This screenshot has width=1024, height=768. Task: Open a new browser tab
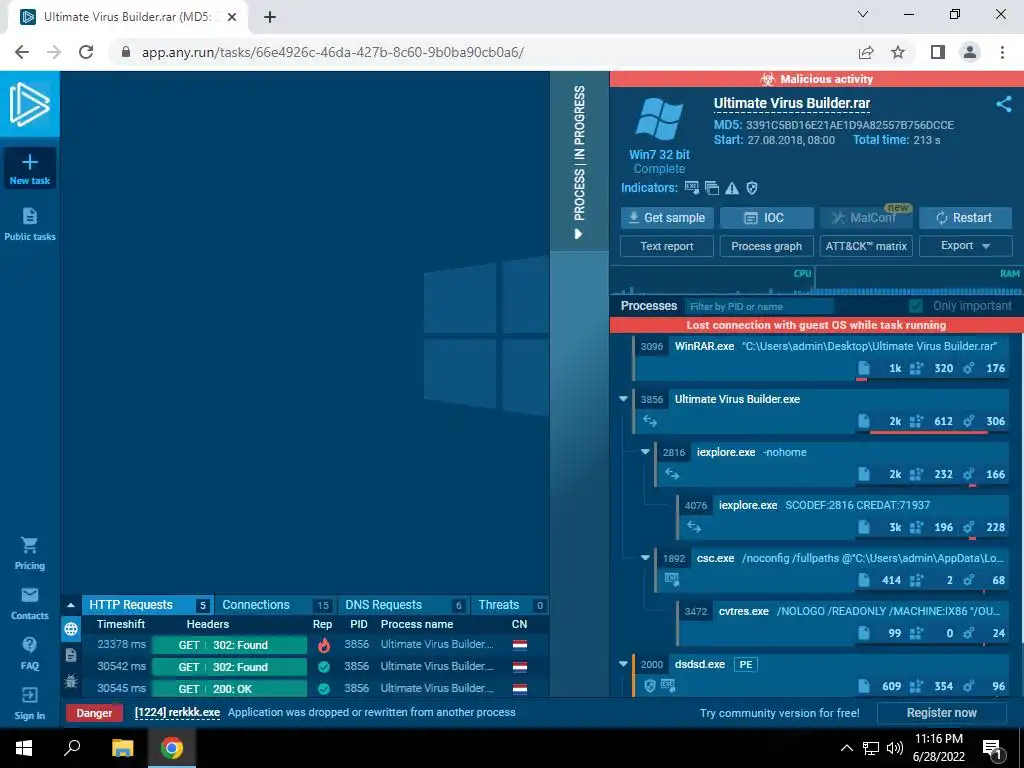tap(270, 17)
